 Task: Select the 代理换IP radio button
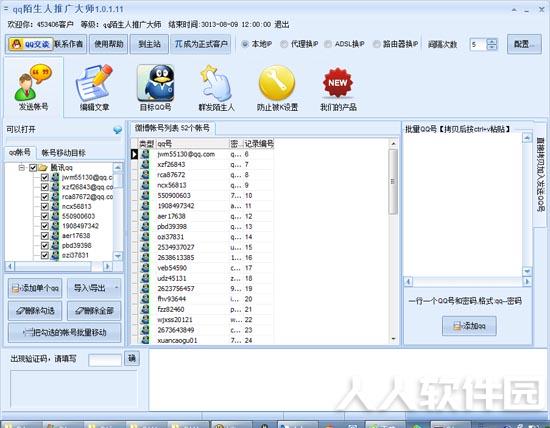[284, 44]
